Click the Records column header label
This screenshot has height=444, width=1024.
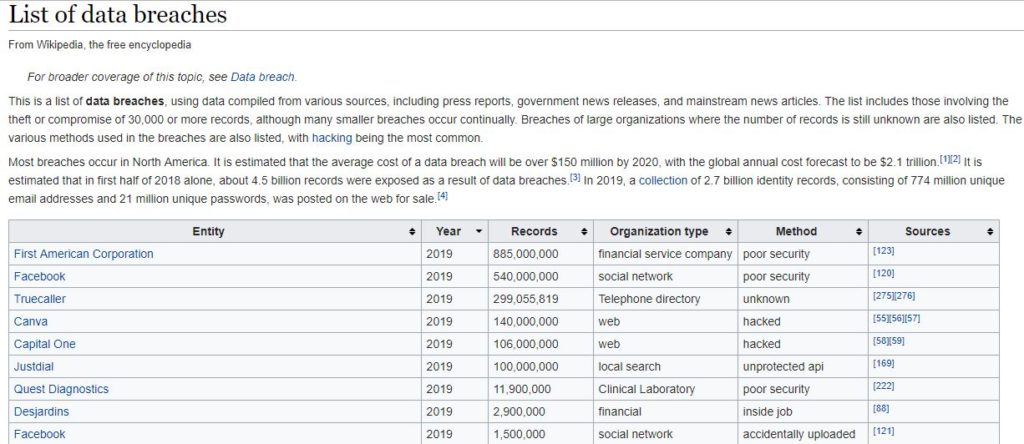[x=534, y=231]
